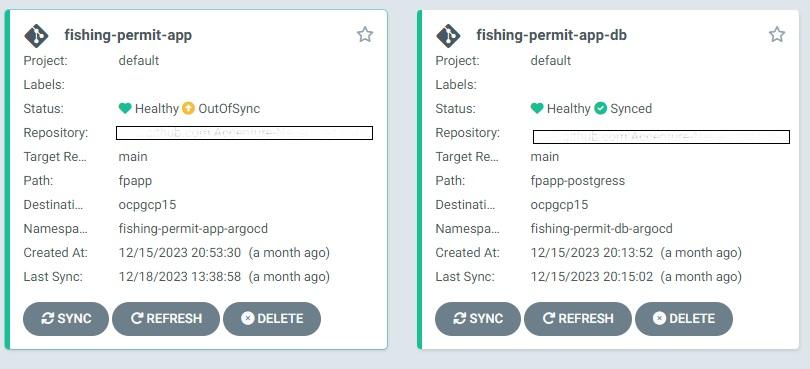The image size is (810, 369).
Task: Sync the fishing-permit-app application
Action: click(66, 318)
